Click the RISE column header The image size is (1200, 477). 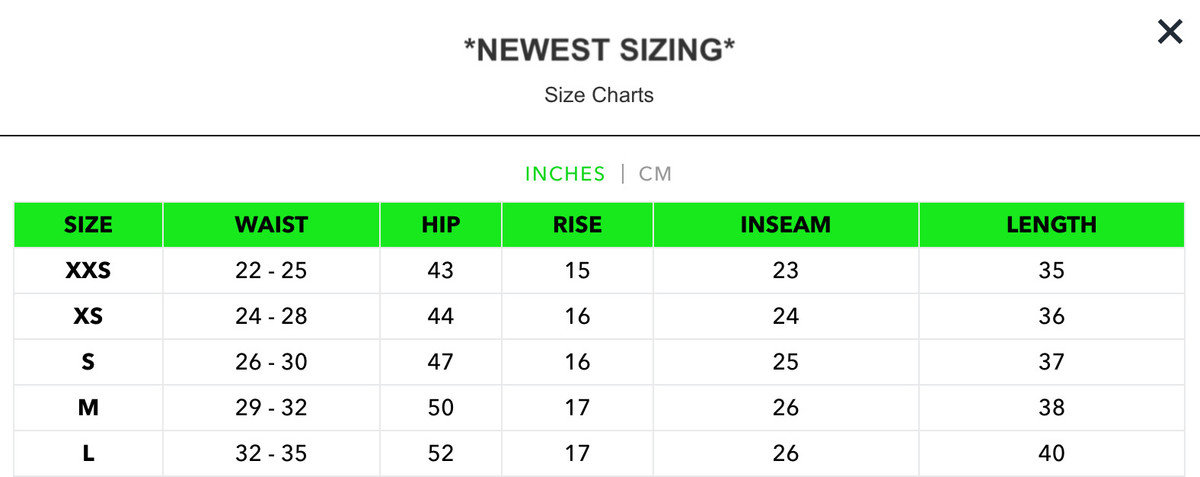point(577,225)
